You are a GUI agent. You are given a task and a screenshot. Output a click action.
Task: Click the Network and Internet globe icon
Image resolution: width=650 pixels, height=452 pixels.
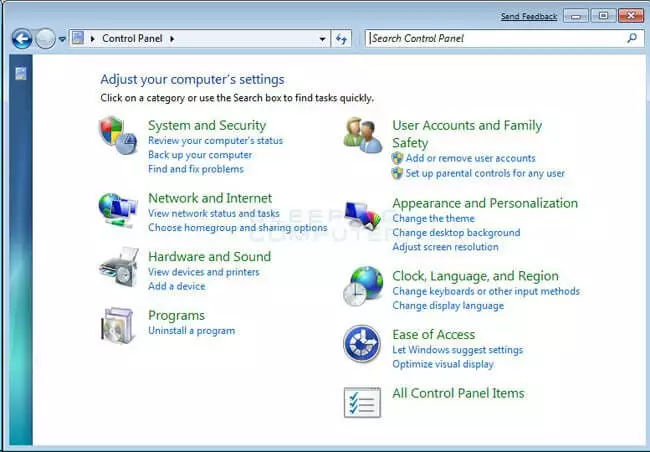[x=118, y=210]
